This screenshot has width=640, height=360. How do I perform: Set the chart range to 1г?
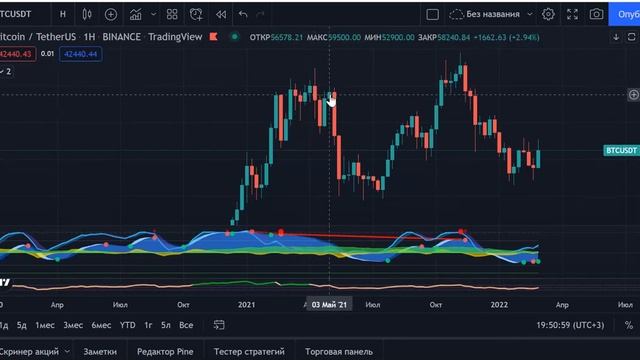tap(148, 325)
